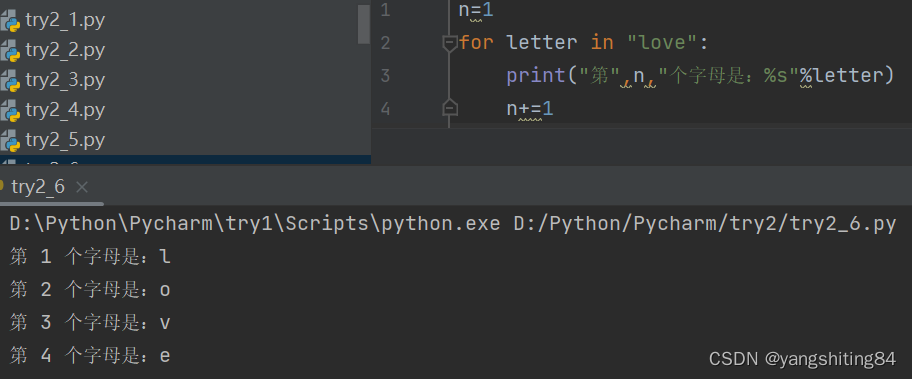
Task: Click output line ending with letter v
Action: coord(90,323)
